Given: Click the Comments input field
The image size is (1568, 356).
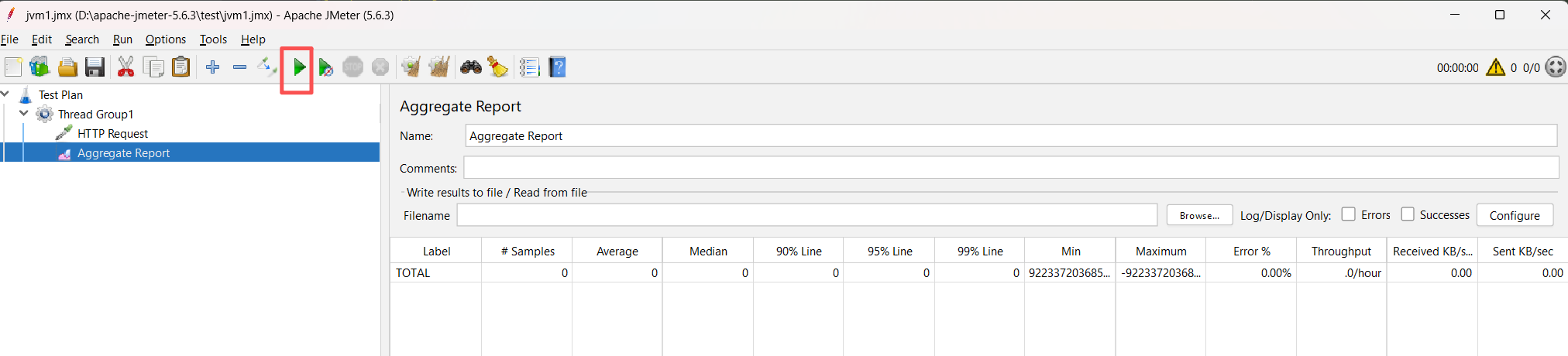Looking at the screenshot, I should tap(1011, 167).
